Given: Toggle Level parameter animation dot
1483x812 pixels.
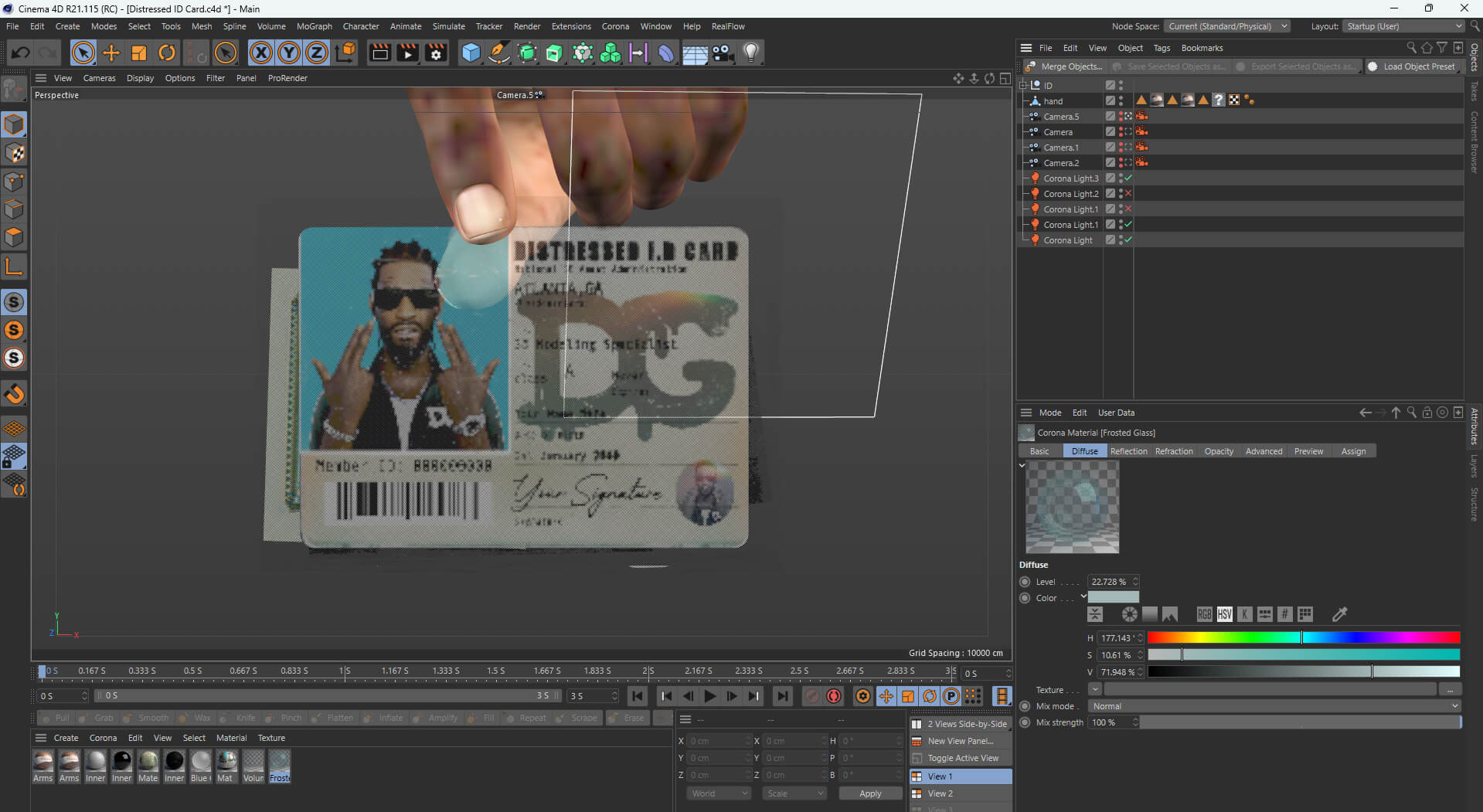Looking at the screenshot, I should point(1025,582).
